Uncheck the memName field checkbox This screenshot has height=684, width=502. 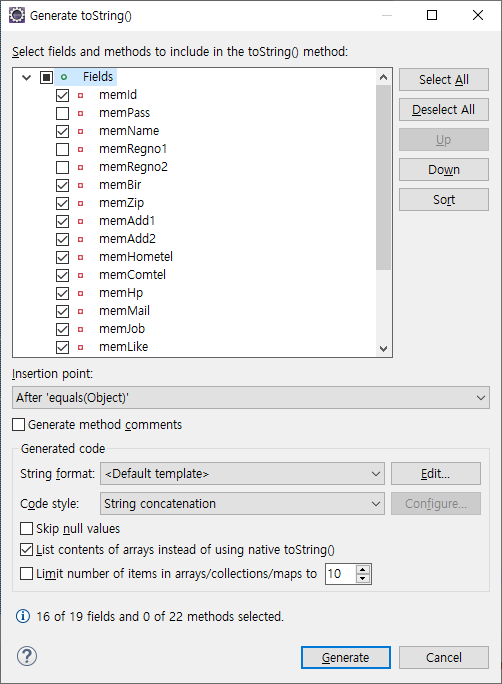point(62,131)
